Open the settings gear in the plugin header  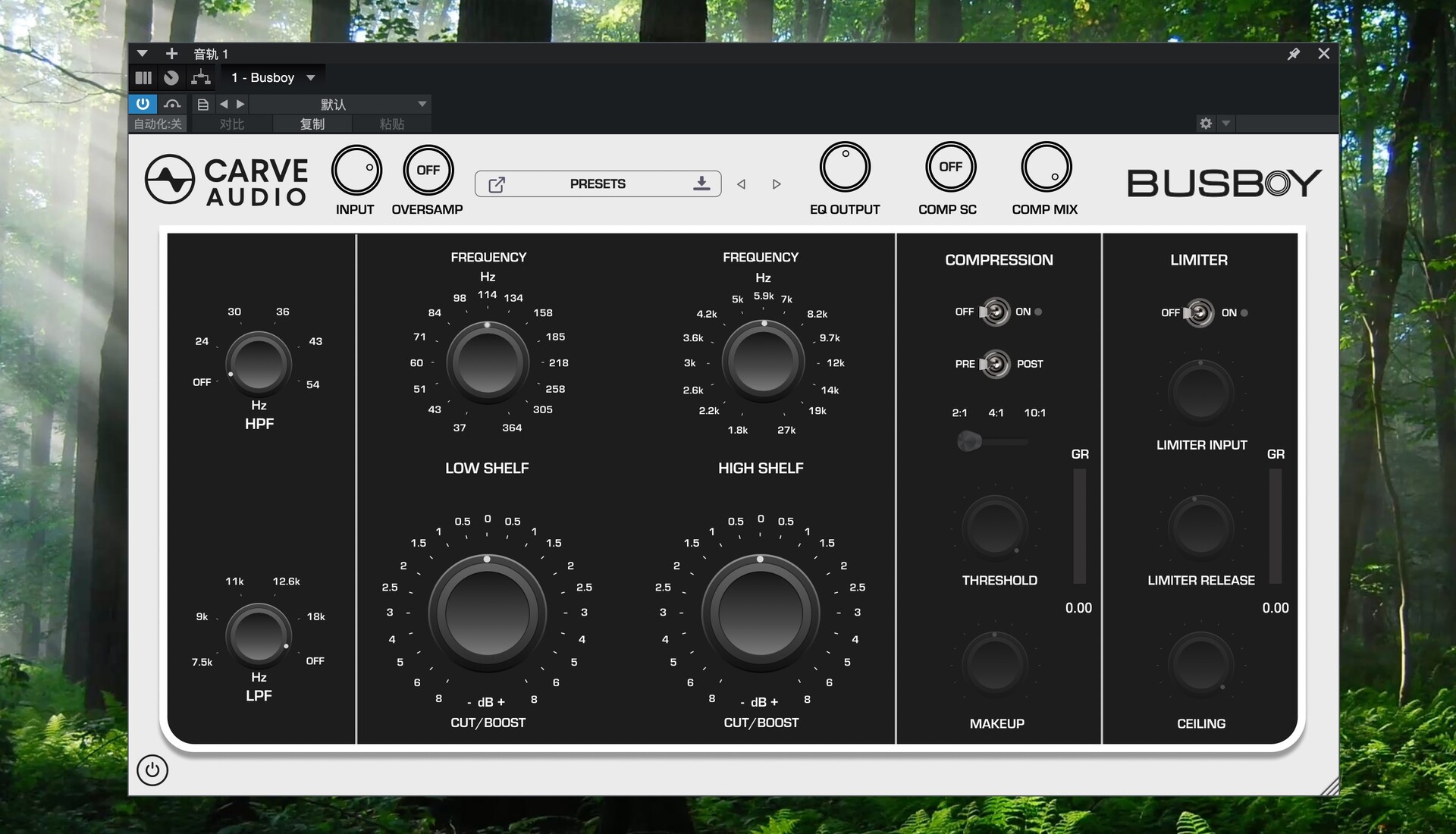tap(1206, 124)
